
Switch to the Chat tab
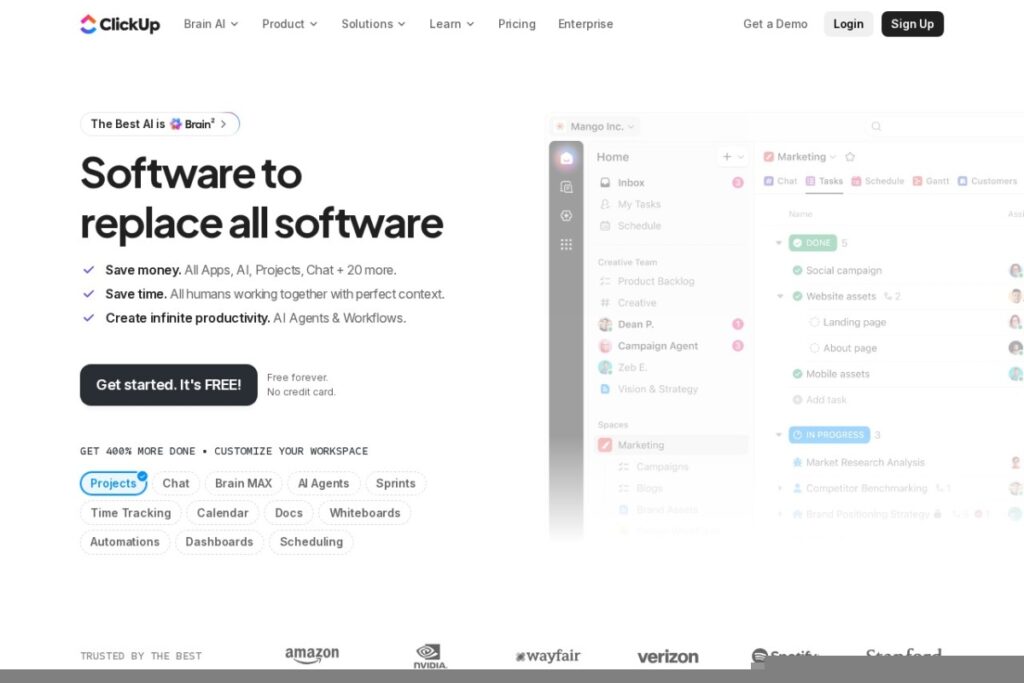coord(780,182)
